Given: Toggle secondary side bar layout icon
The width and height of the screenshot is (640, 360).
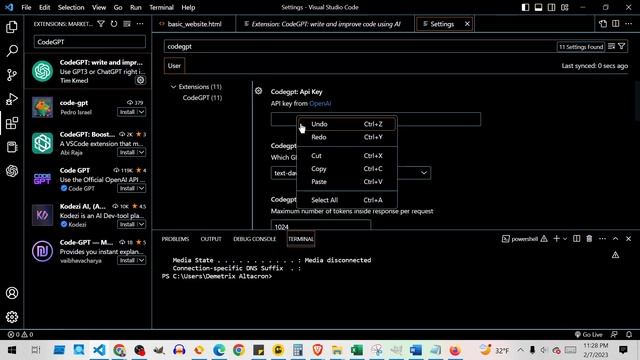Looking at the screenshot, I should [551, 7].
